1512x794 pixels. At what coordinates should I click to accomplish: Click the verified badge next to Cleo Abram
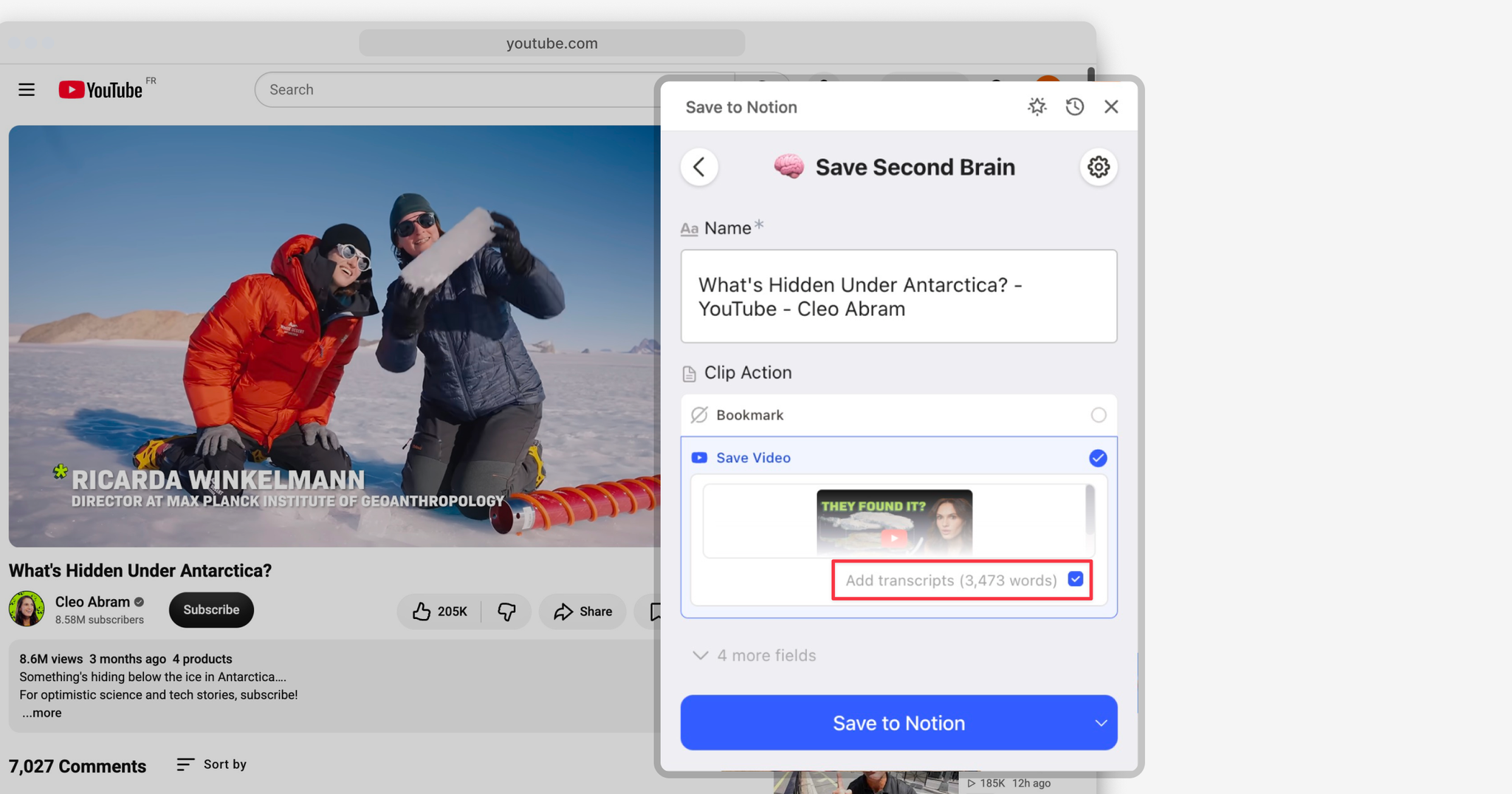coord(140,602)
